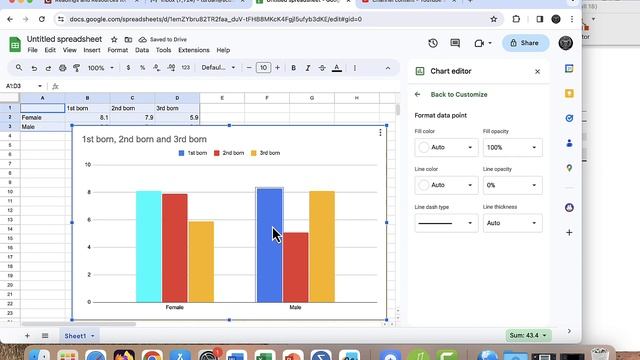Open the Format menu
The height and width of the screenshot is (360, 640).
click(118, 50)
